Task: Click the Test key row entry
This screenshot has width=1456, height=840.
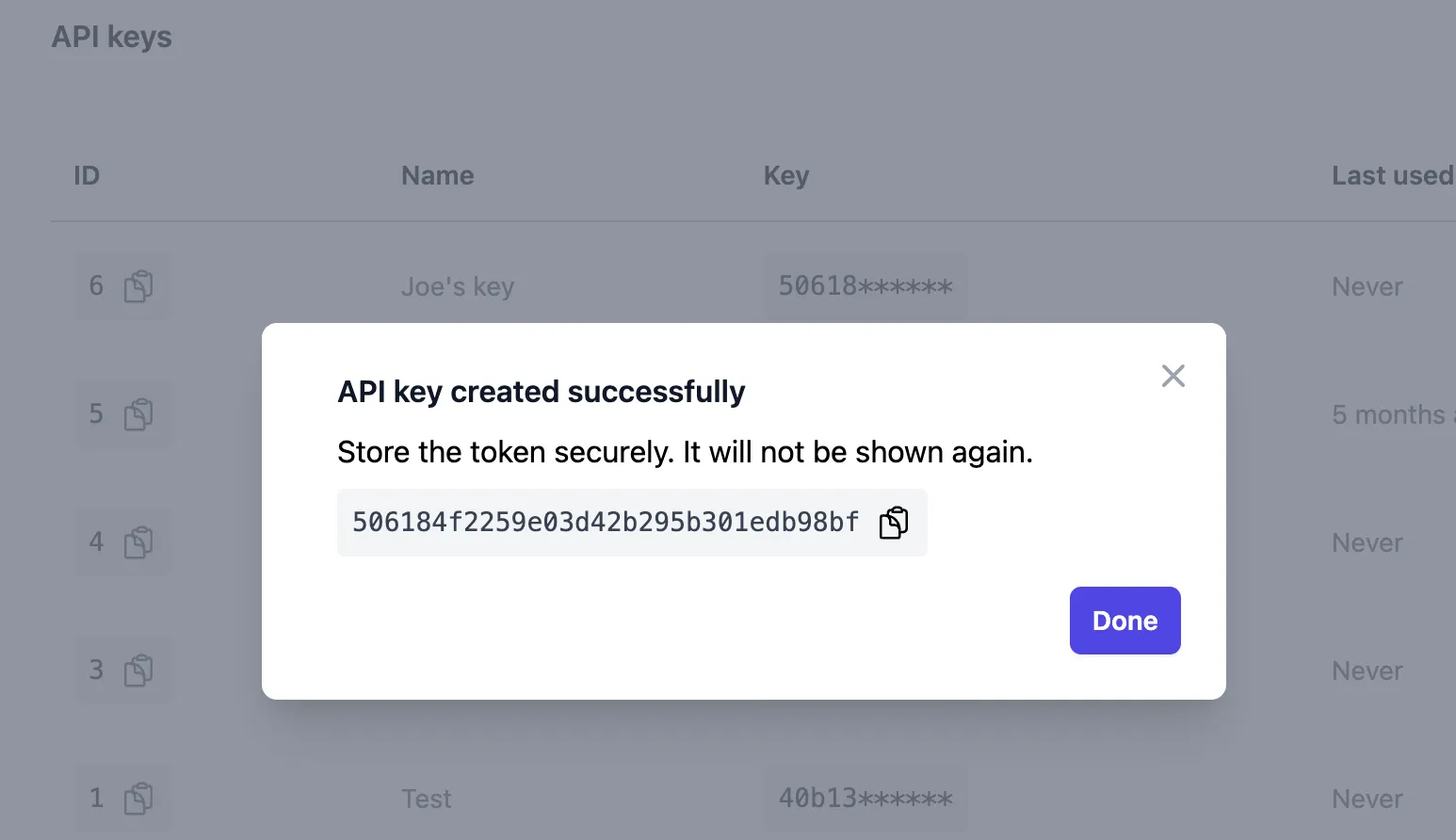Action: 426,798
